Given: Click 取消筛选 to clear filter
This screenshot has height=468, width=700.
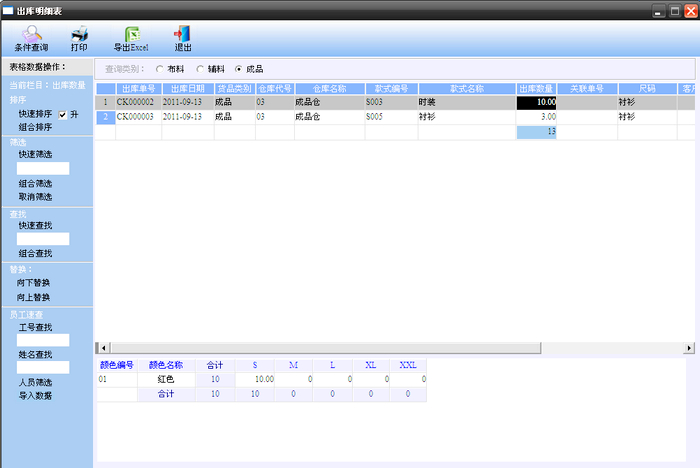Looking at the screenshot, I should pyautogui.click(x=37, y=197).
